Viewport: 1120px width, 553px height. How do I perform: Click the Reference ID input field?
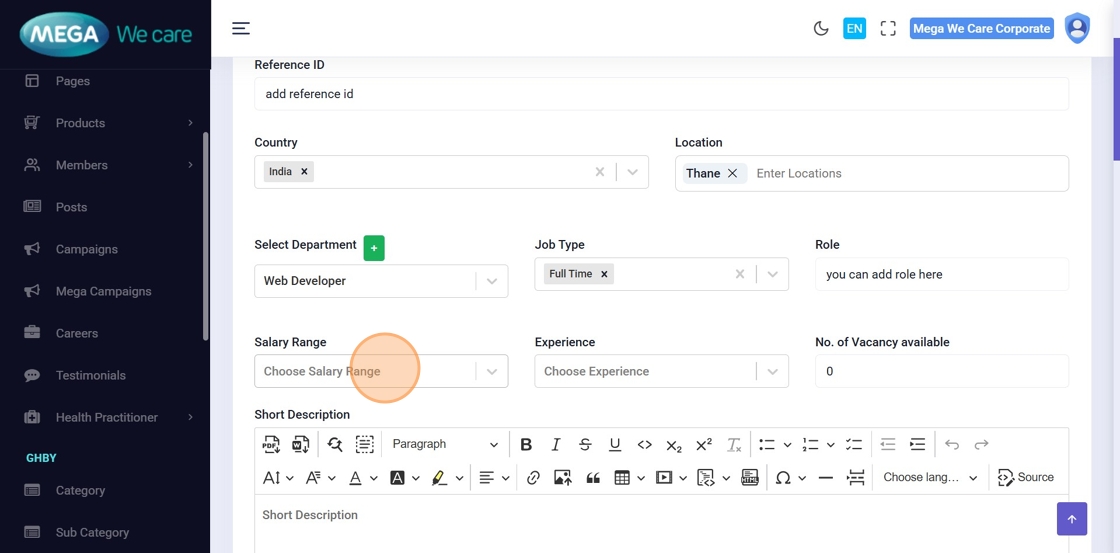pyautogui.click(x=661, y=94)
